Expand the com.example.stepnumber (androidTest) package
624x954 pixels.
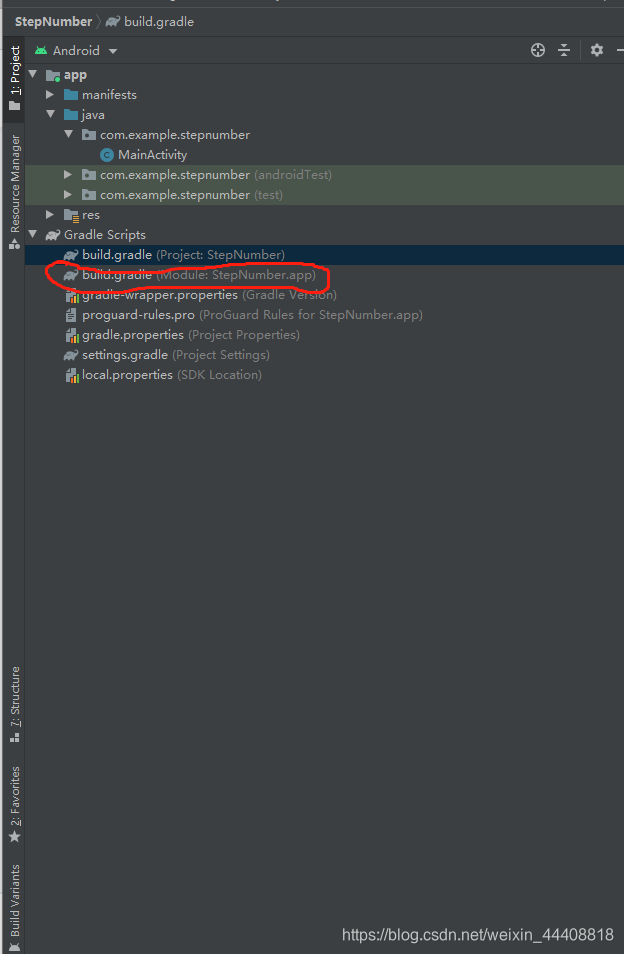(69, 175)
